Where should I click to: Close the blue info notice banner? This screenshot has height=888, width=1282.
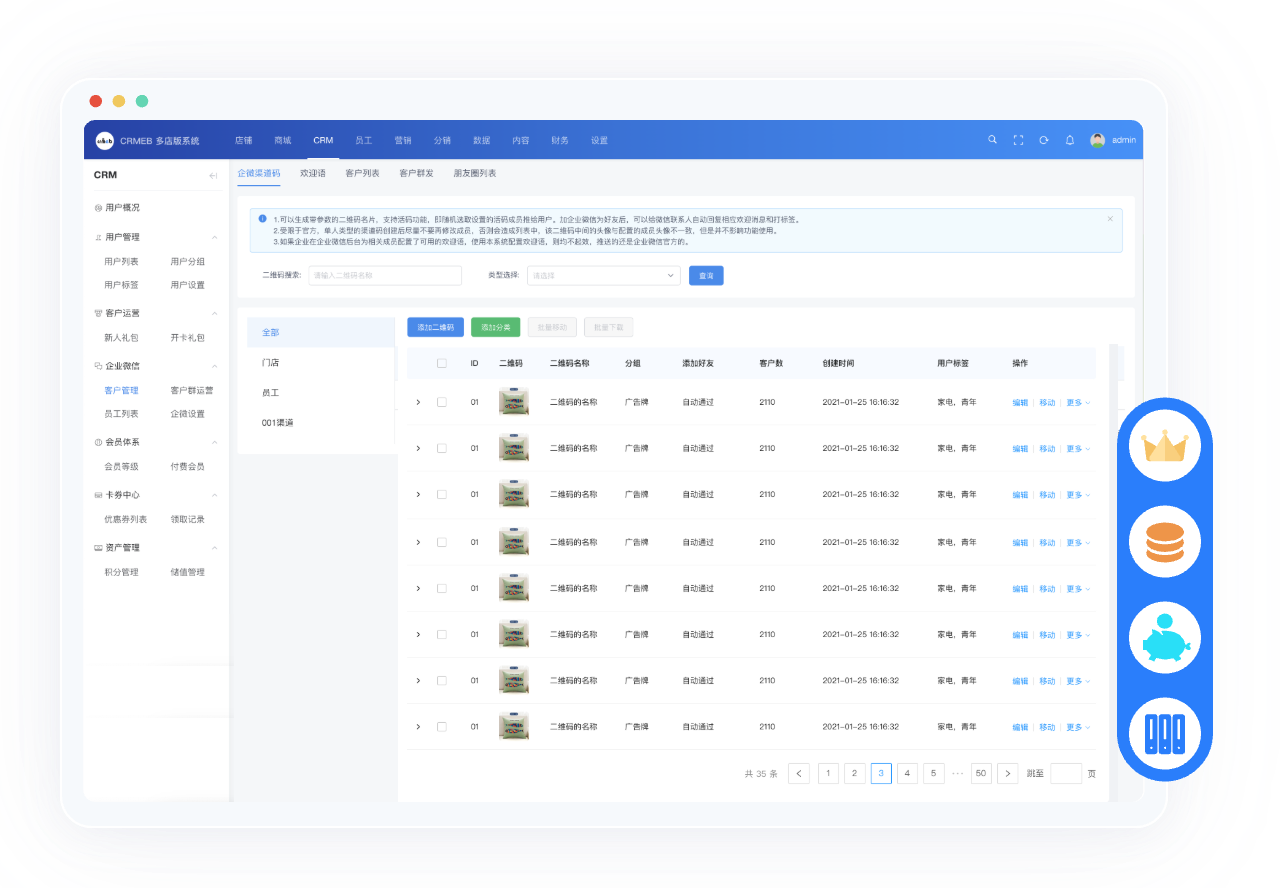[x=1110, y=218]
